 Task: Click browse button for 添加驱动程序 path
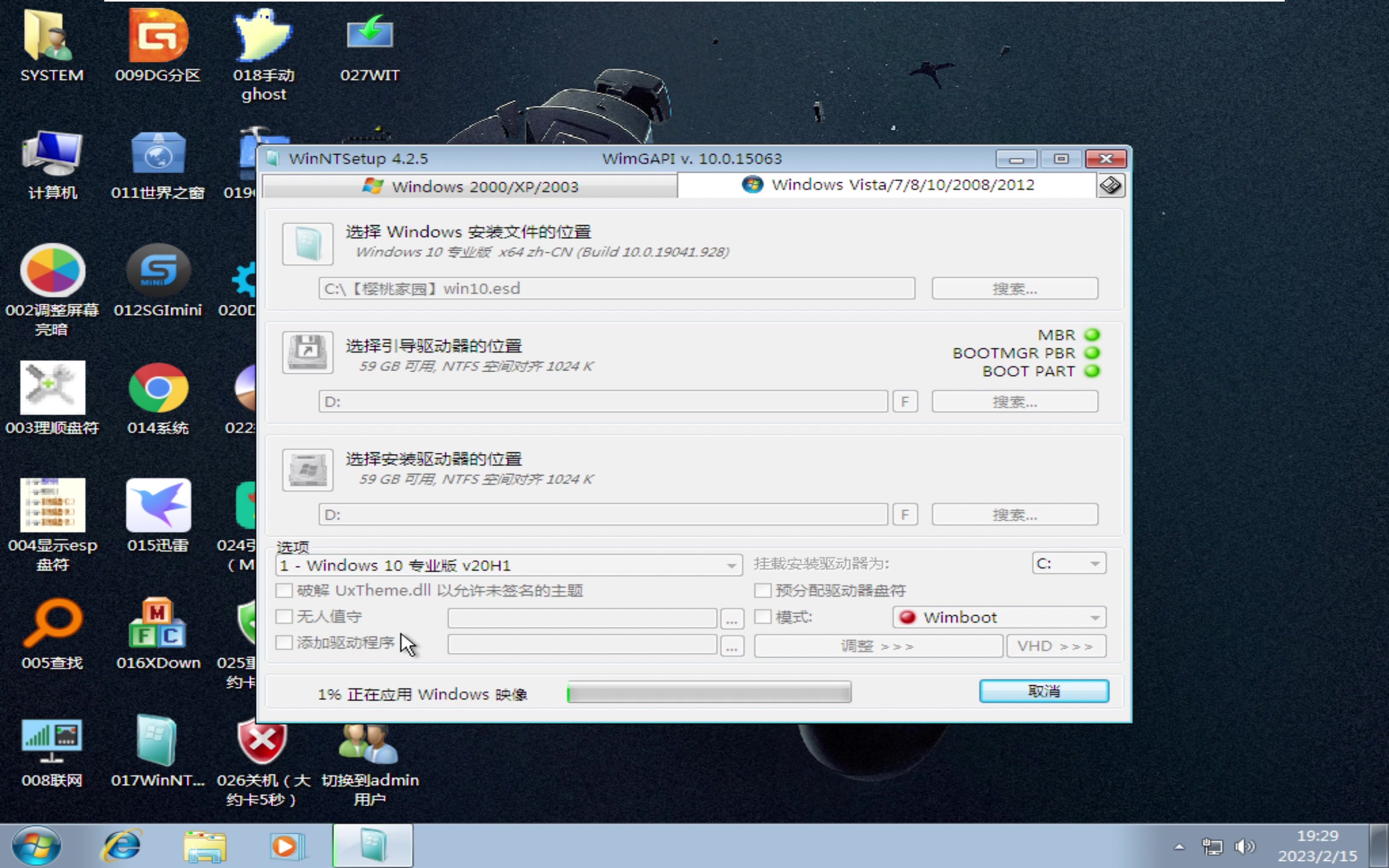[732, 646]
